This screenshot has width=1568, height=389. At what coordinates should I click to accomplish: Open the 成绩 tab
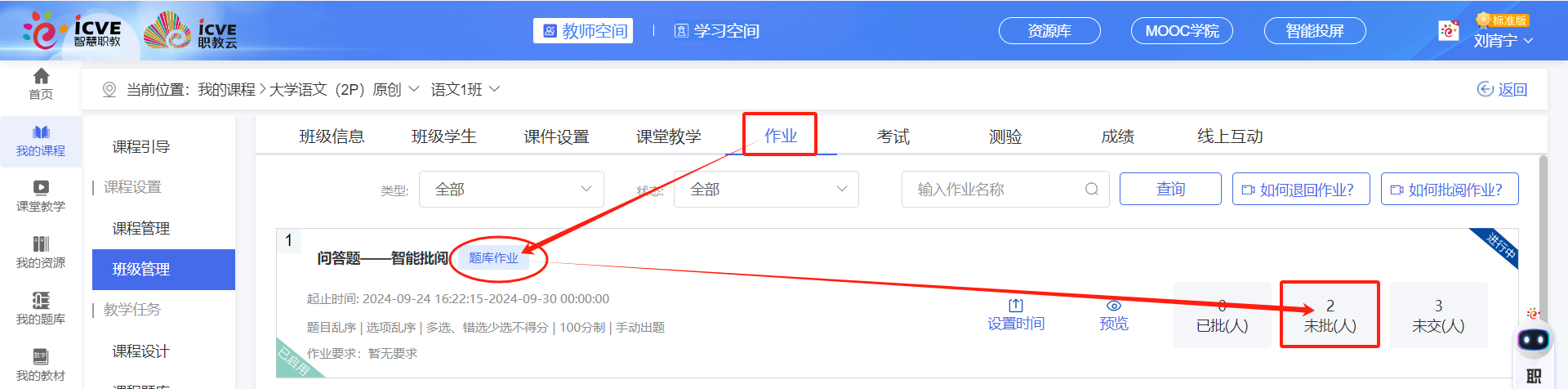1117,136
